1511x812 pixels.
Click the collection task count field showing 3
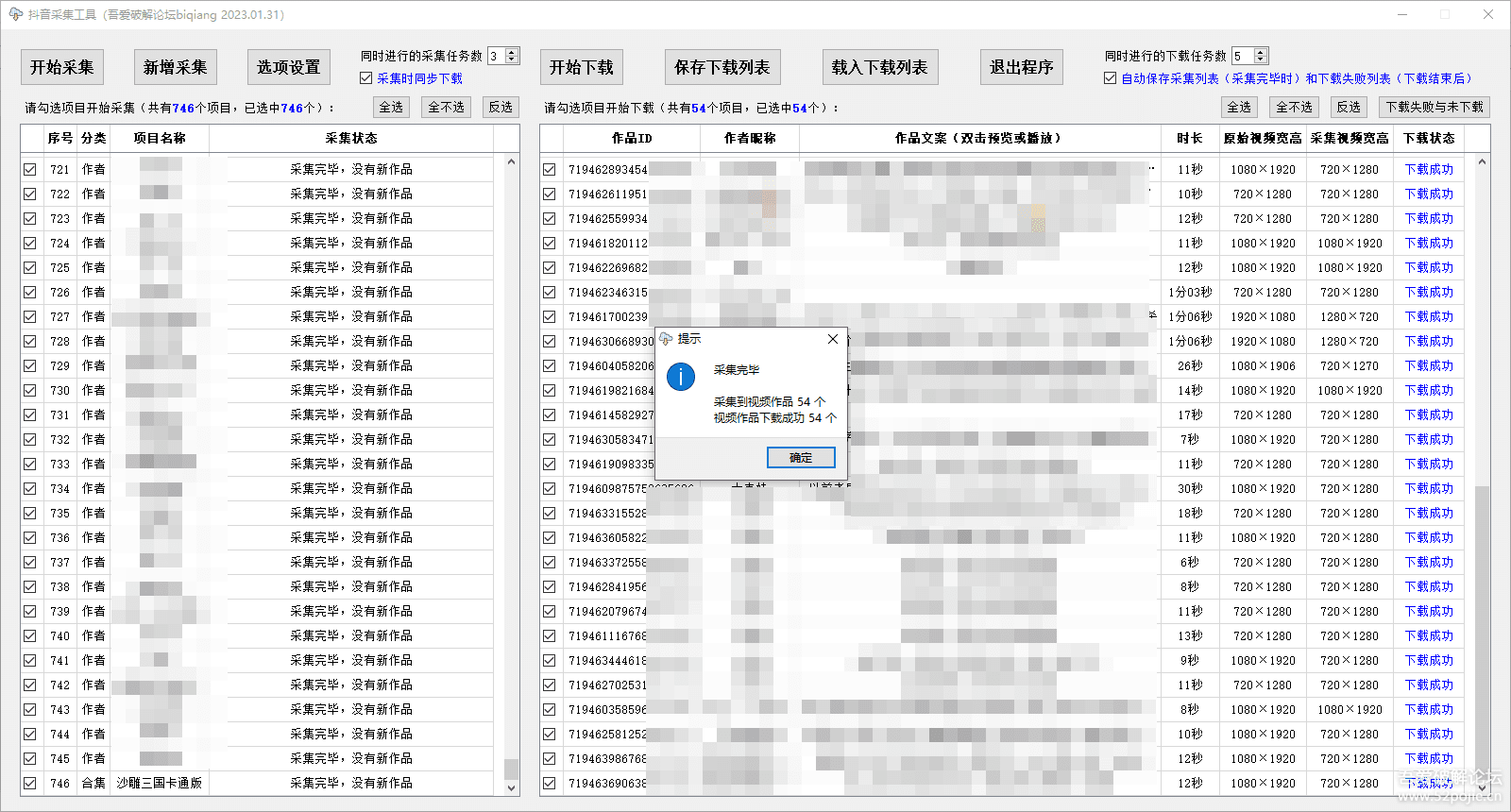pyautogui.click(x=497, y=56)
